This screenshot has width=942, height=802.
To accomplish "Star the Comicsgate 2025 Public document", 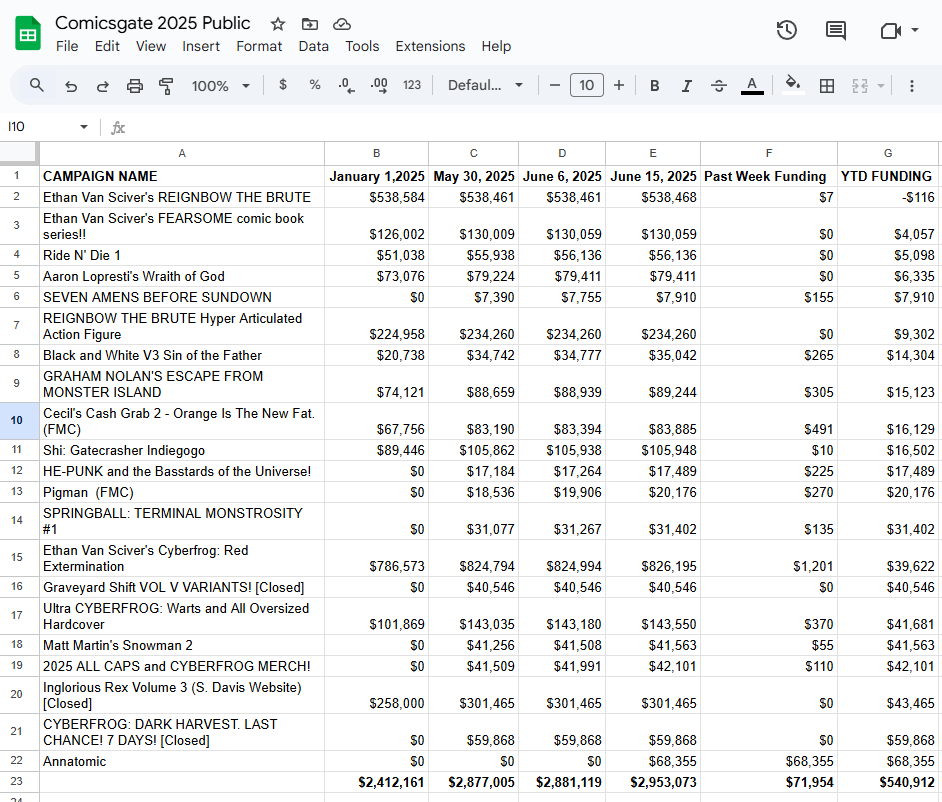I will coord(278,23).
